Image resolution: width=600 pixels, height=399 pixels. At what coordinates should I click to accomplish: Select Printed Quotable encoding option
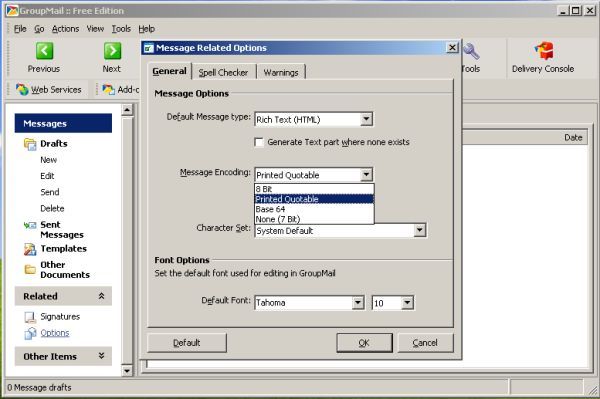point(314,199)
